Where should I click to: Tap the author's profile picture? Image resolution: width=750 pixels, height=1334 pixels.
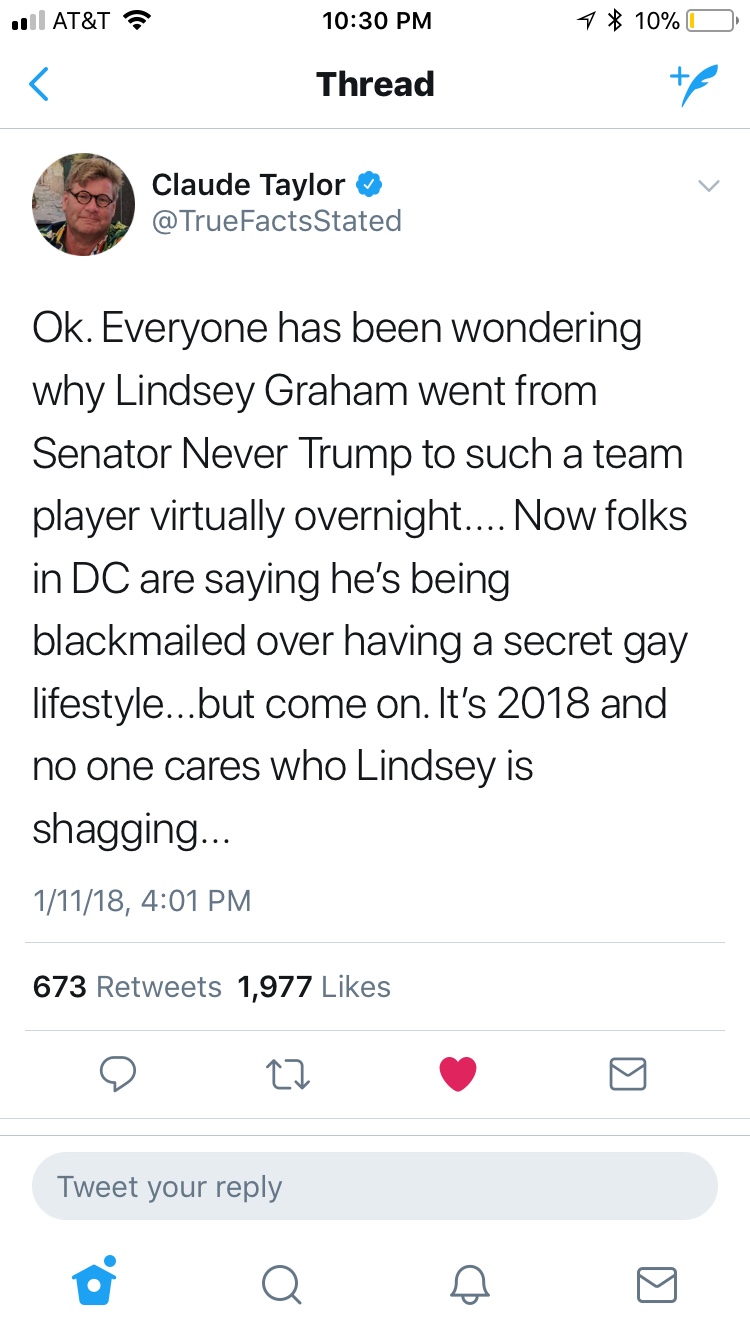point(84,204)
